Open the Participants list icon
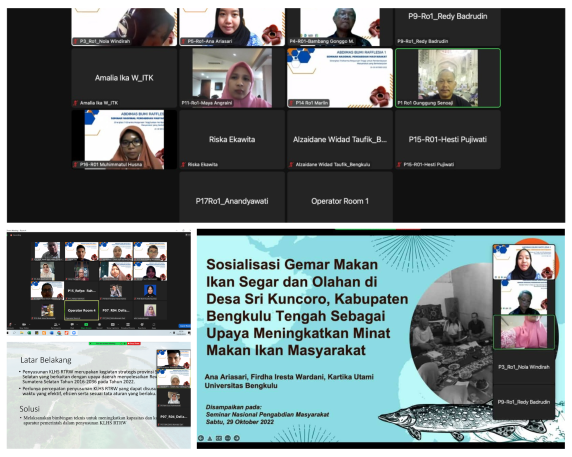 (56, 325)
